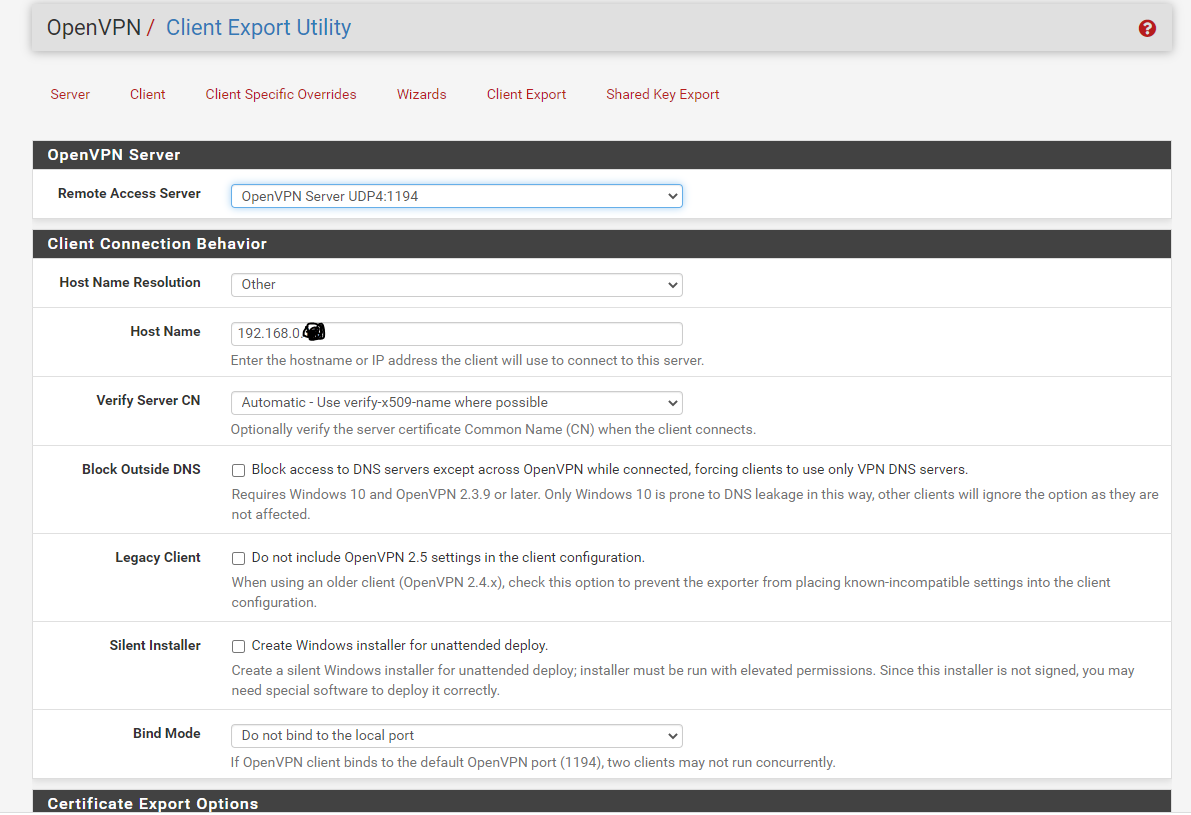Viewport: 1191px width, 815px height.
Task: Click the OpenVPN Server section header
Action: click(602, 155)
